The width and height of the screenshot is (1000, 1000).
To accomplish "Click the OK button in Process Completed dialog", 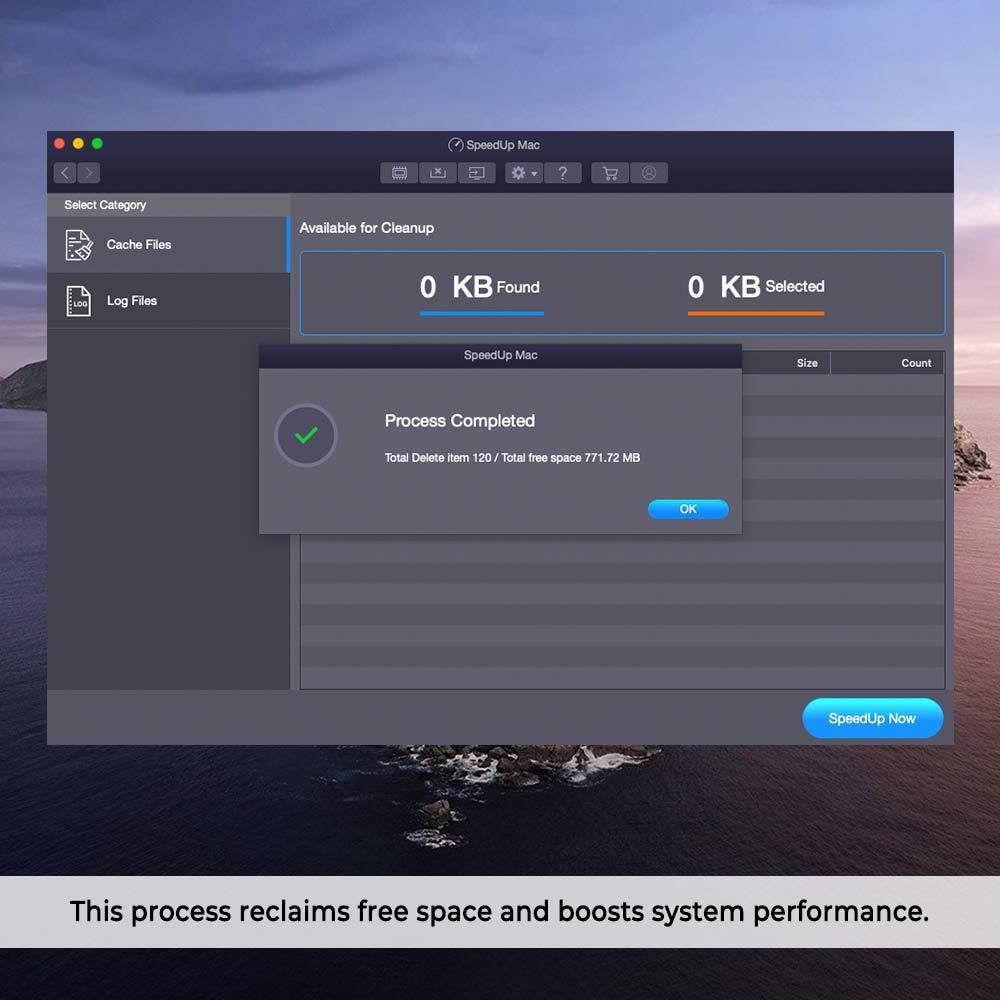I will pyautogui.click(x=688, y=509).
